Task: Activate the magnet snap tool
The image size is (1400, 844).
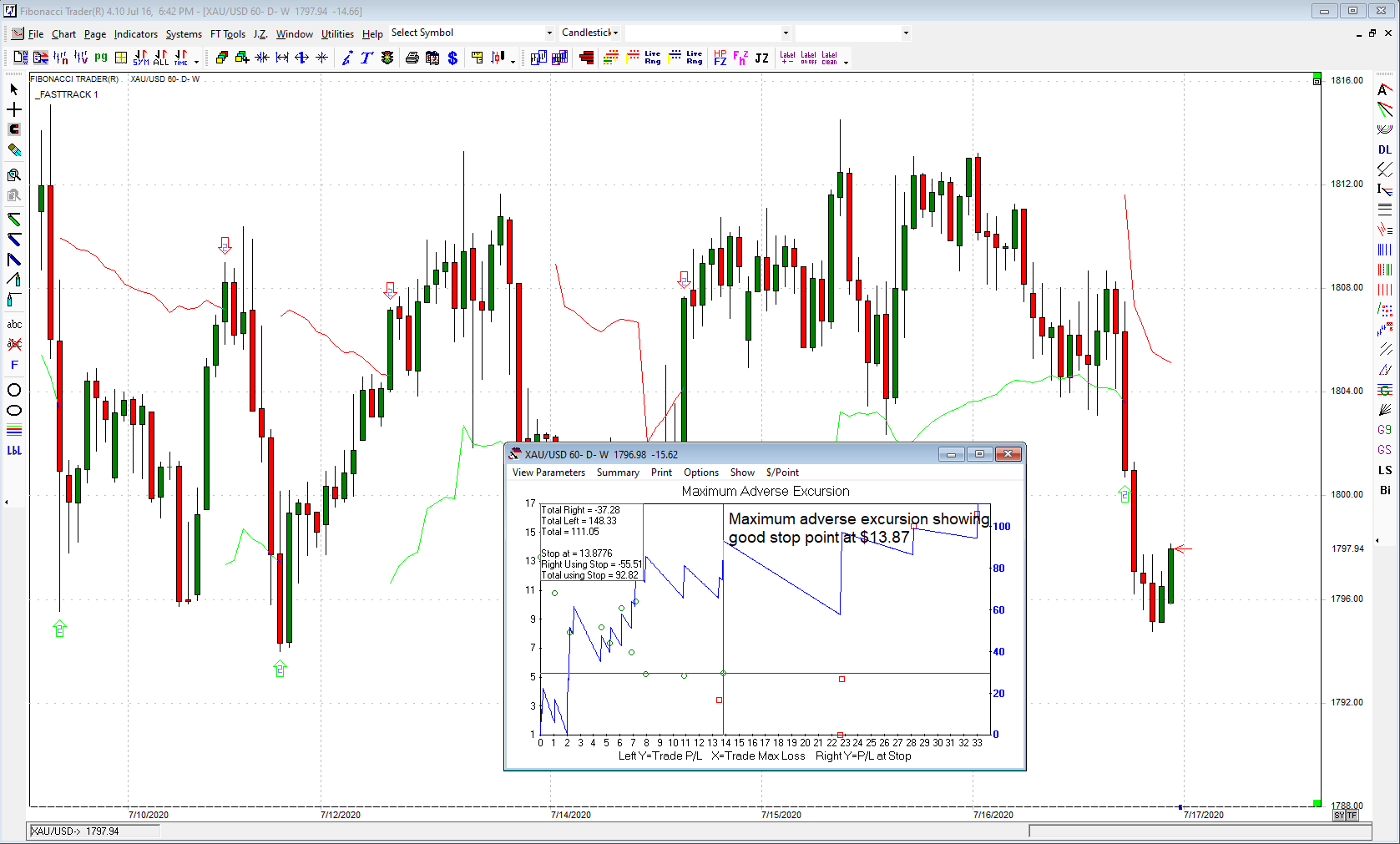Action: click(13, 129)
